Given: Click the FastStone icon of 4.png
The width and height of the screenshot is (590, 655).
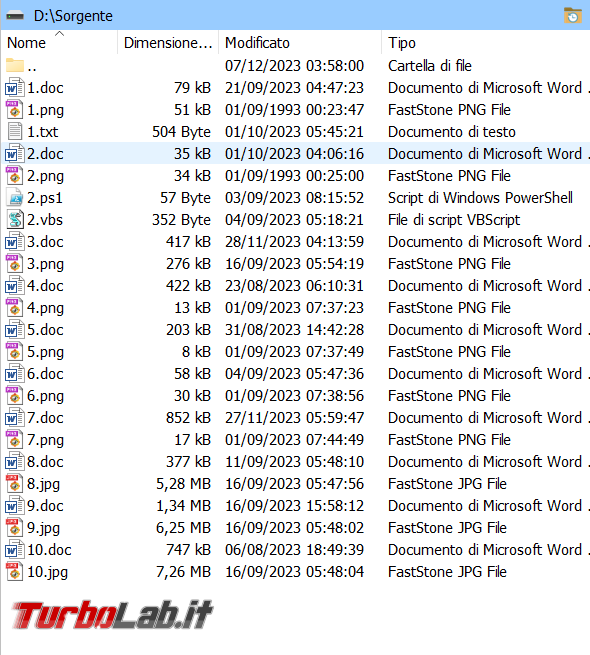Looking at the screenshot, I should coord(15,308).
